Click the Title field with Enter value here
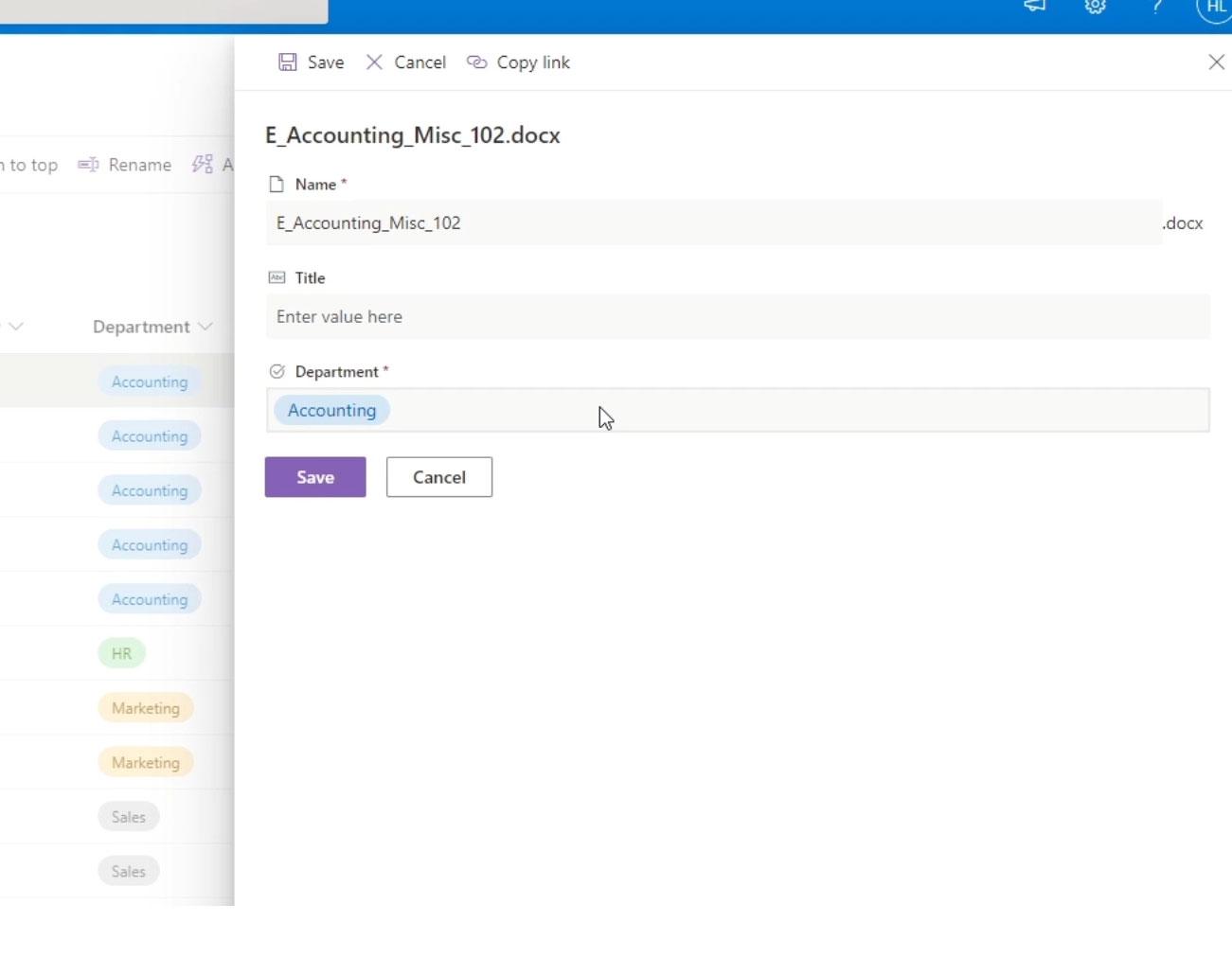 click(738, 317)
